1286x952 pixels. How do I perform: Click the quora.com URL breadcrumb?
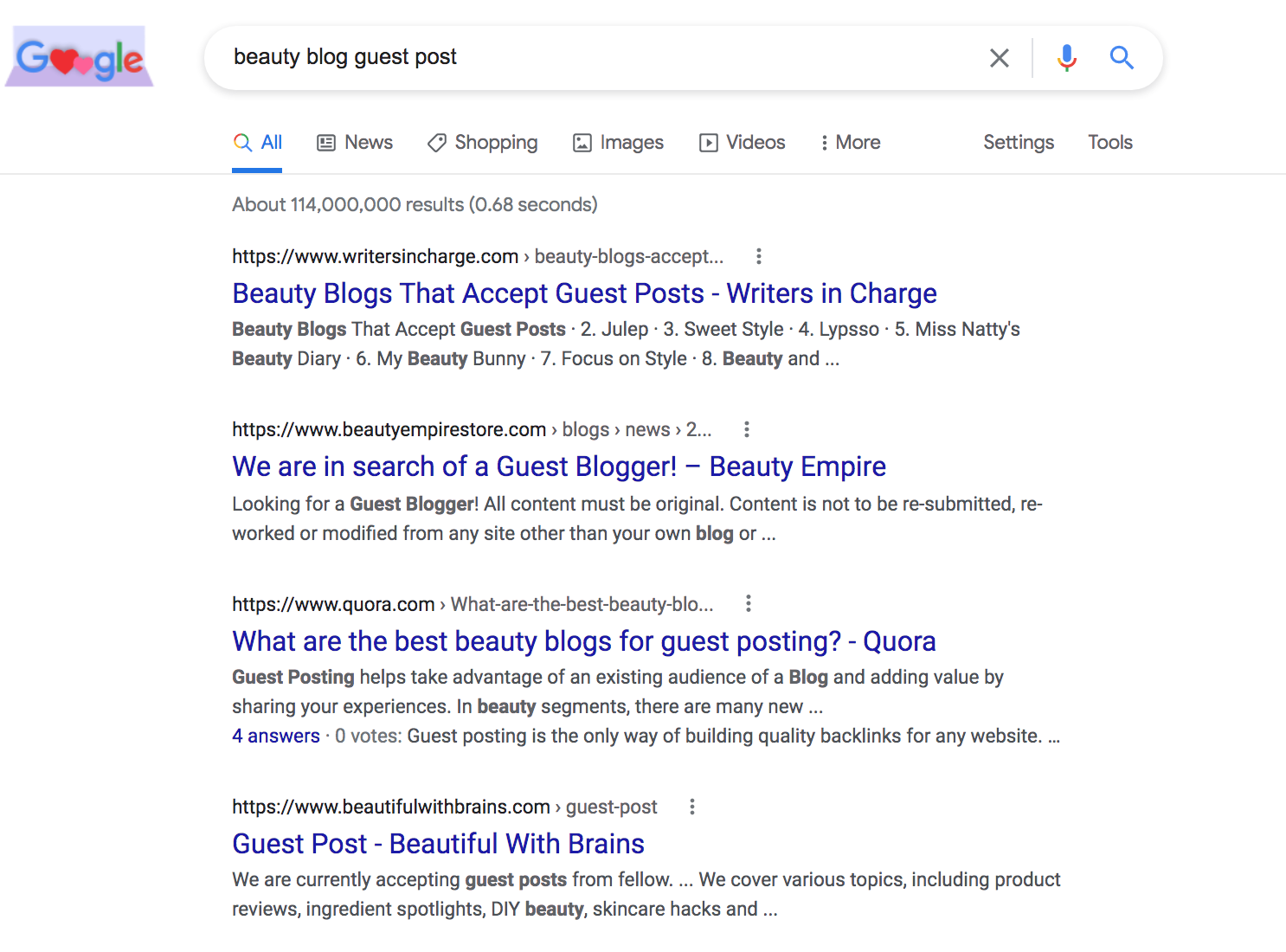[x=473, y=604]
